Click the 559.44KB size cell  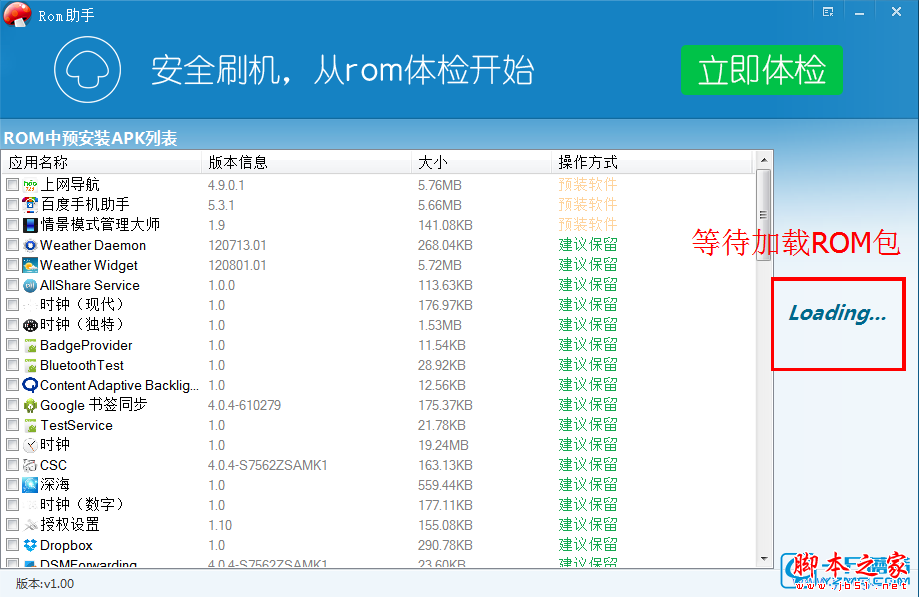tap(445, 485)
